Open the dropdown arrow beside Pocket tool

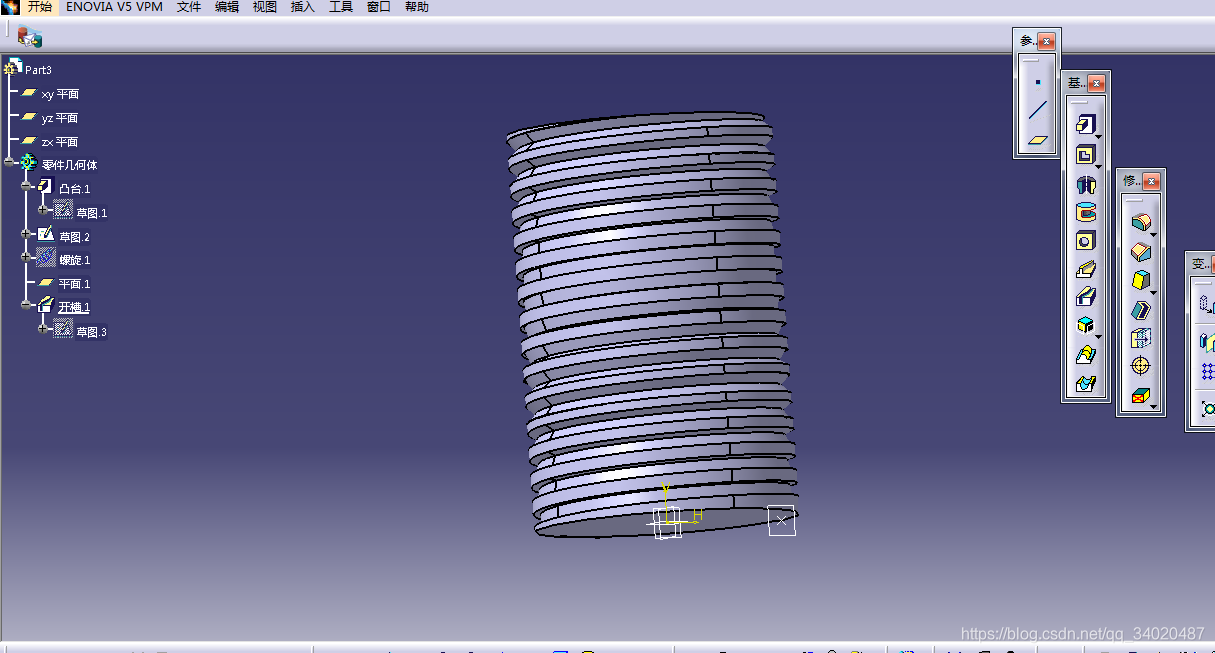pos(1098,166)
